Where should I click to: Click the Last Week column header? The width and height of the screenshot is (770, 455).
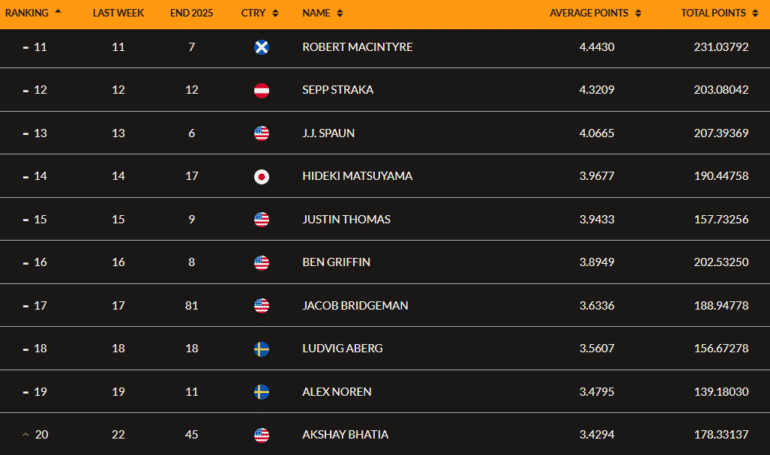[117, 13]
